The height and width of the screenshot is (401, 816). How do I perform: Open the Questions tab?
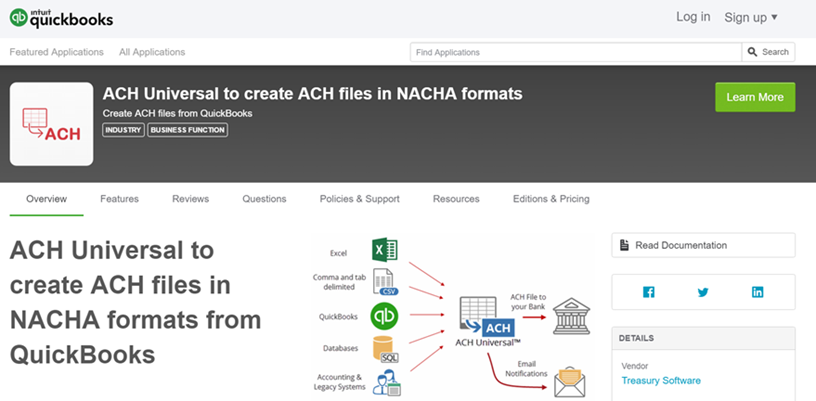coord(264,199)
